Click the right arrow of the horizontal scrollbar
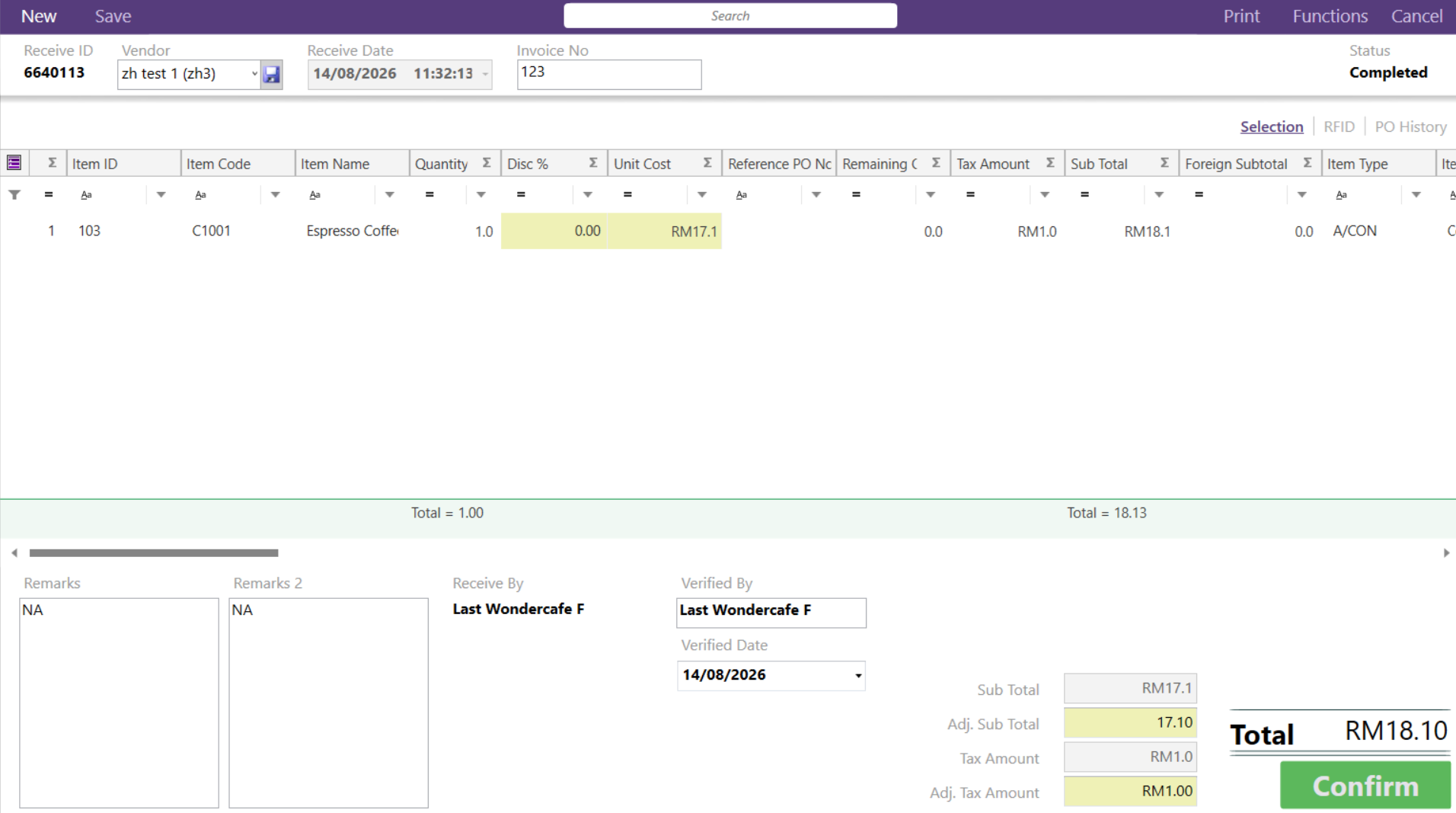The height and width of the screenshot is (813, 1456). (x=1446, y=552)
